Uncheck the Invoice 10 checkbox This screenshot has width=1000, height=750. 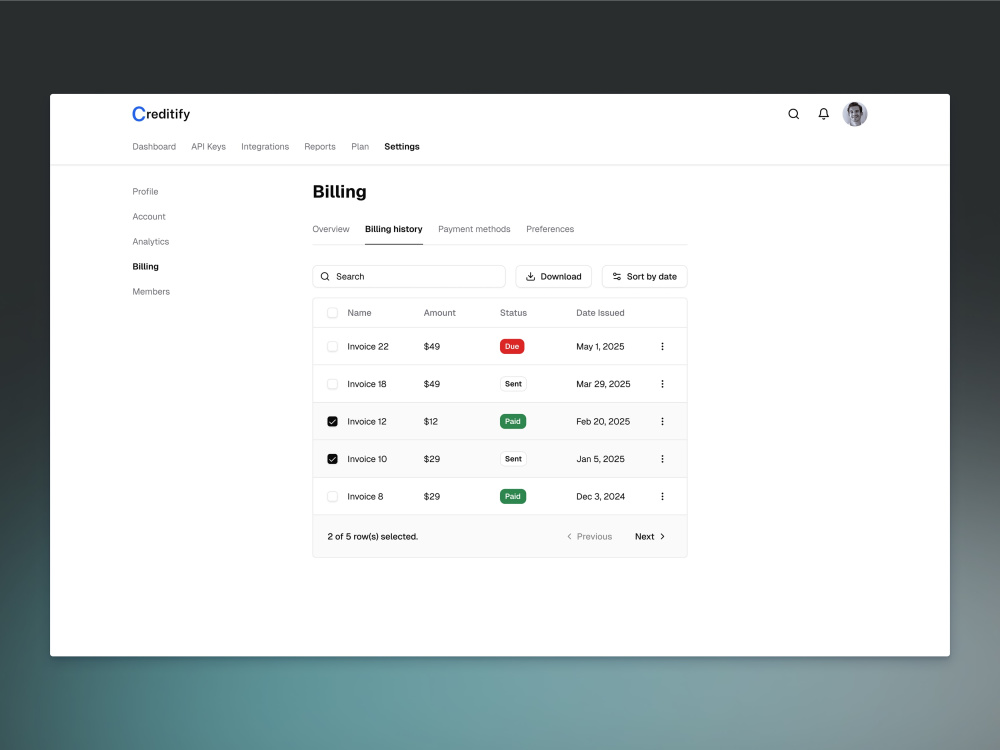point(332,459)
